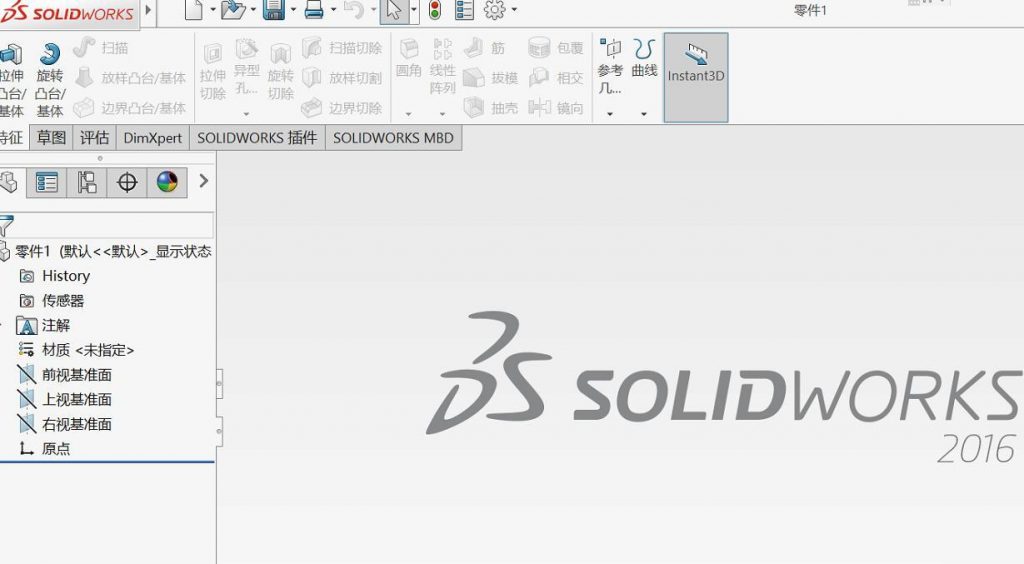This screenshot has height=564, width=1024.
Task: Expand the Curves (曲线) dropdown arrow
Action: pos(644,114)
